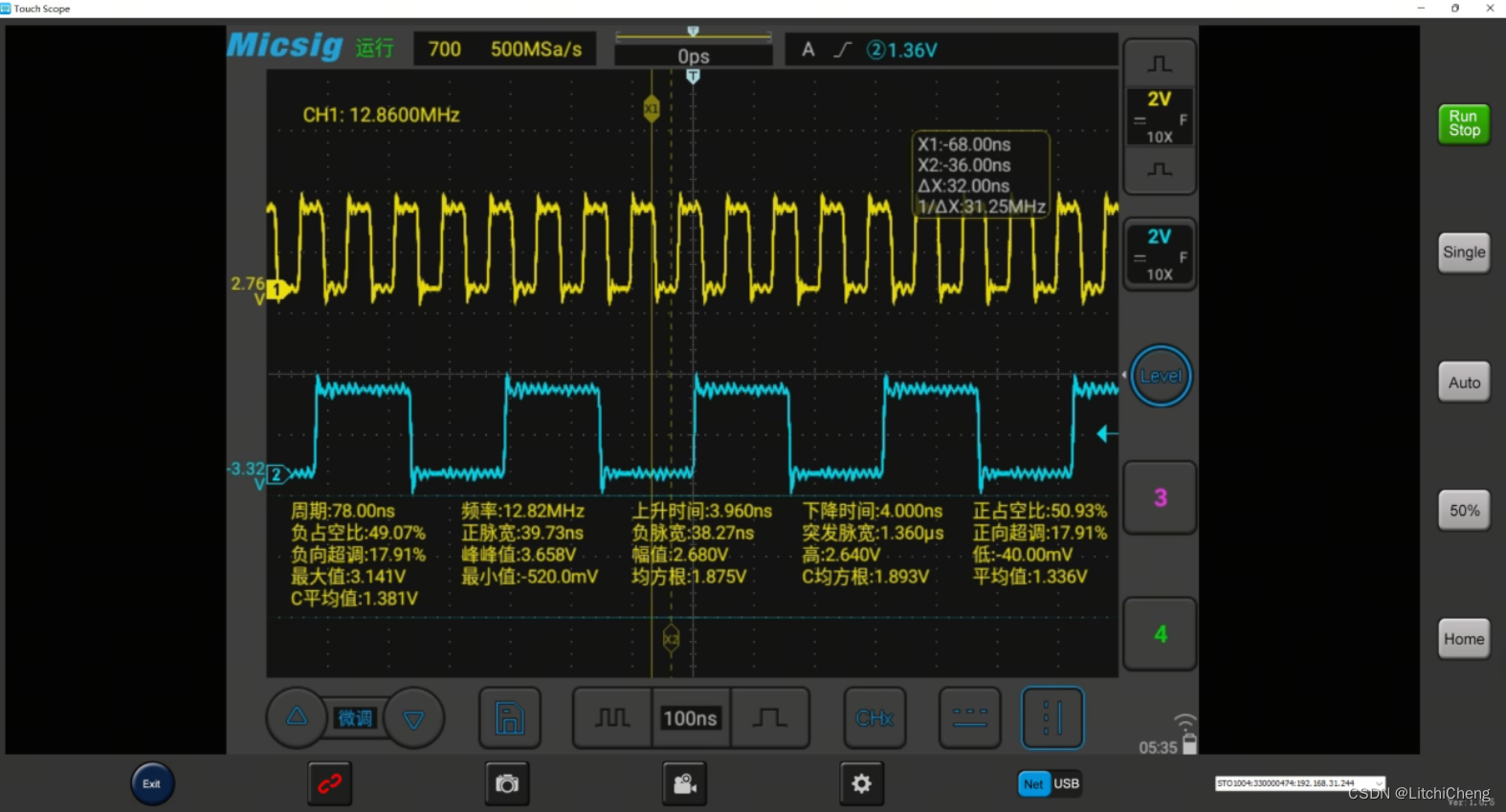Start video recording icon
This screenshot has width=1506, height=812.
[x=684, y=784]
